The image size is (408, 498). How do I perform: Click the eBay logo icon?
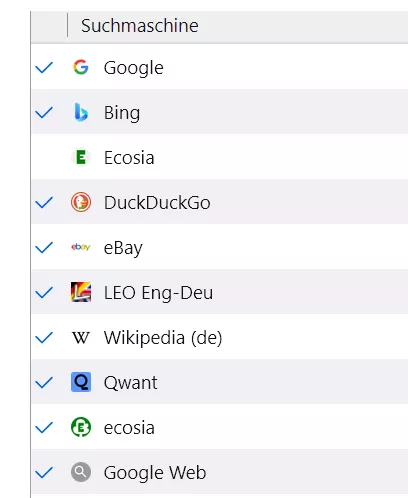[x=81, y=247]
